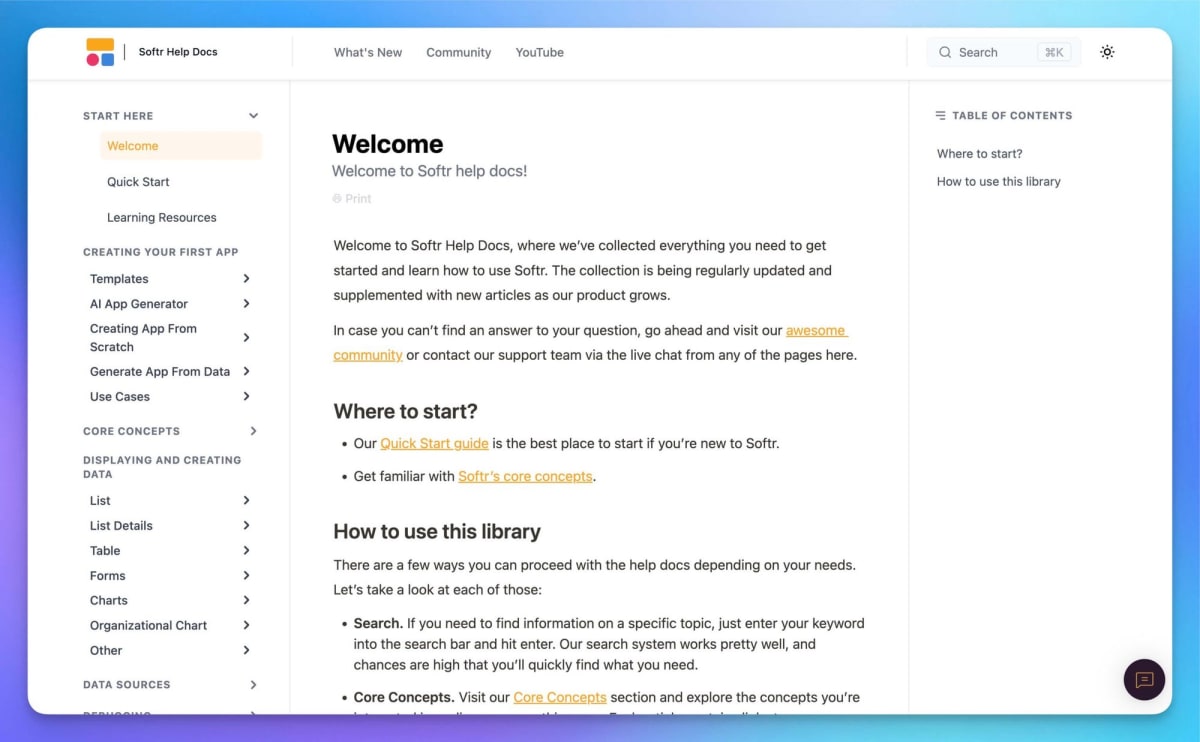The width and height of the screenshot is (1200, 742).
Task: Click the Softr logo icon
Action: [x=100, y=52]
